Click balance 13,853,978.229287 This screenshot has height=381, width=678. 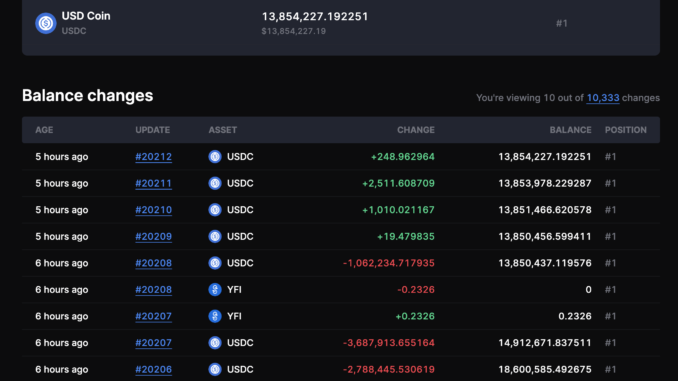coord(545,183)
